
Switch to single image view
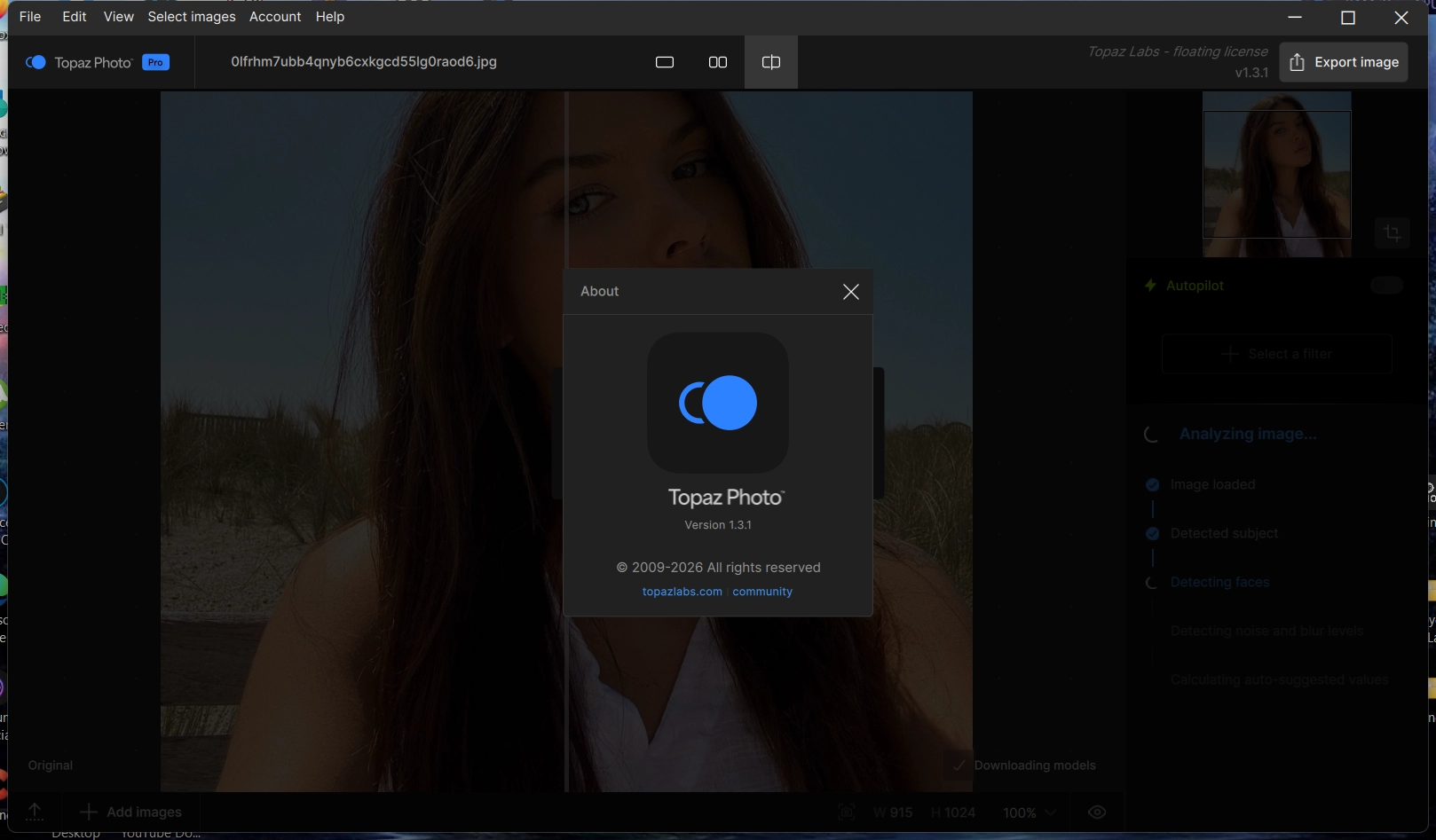tap(665, 62)
